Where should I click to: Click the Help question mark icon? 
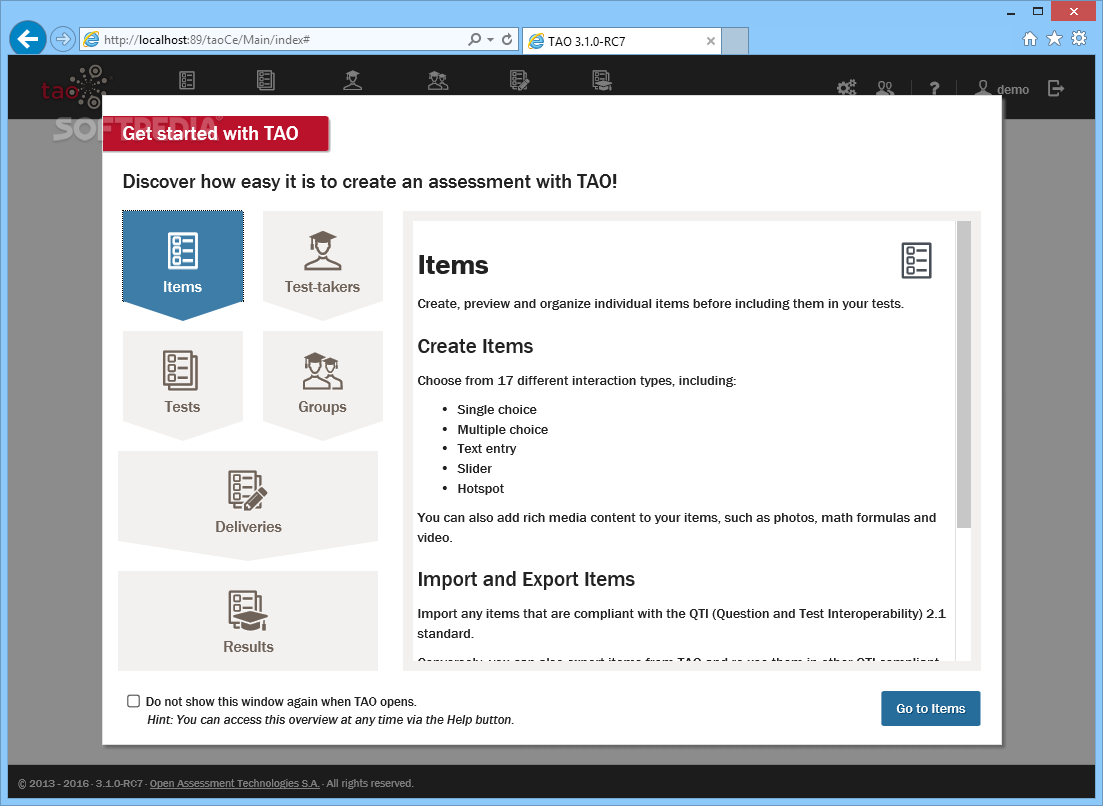tap(934, 89)
